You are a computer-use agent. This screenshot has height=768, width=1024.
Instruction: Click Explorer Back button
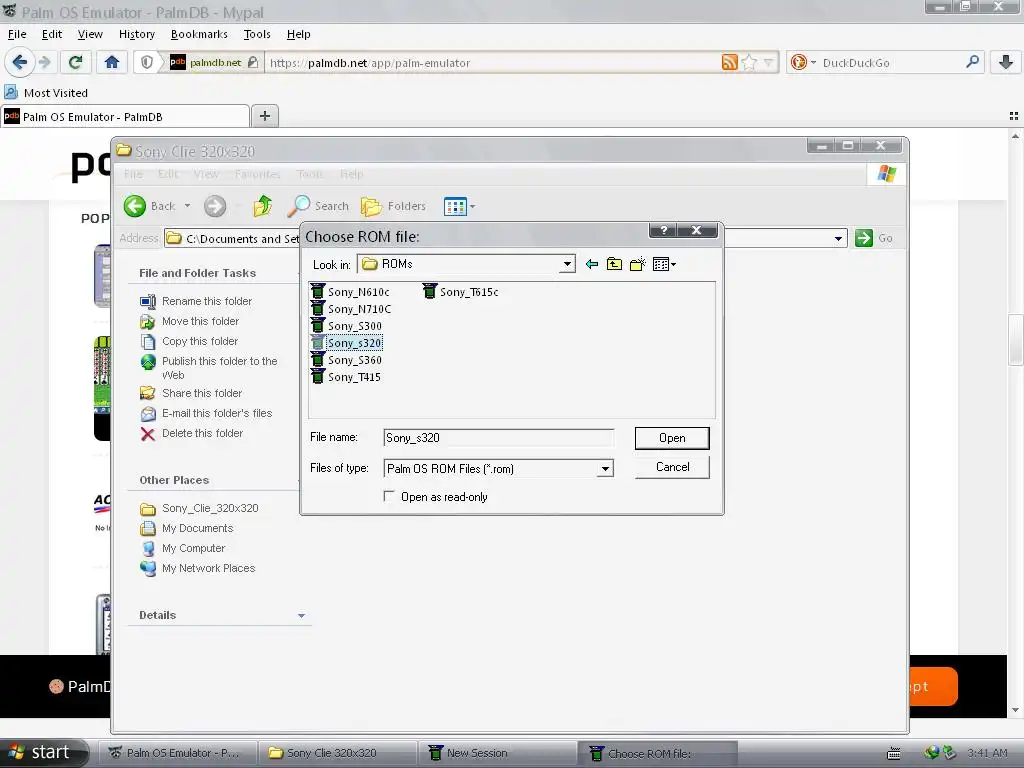(150, 206)
